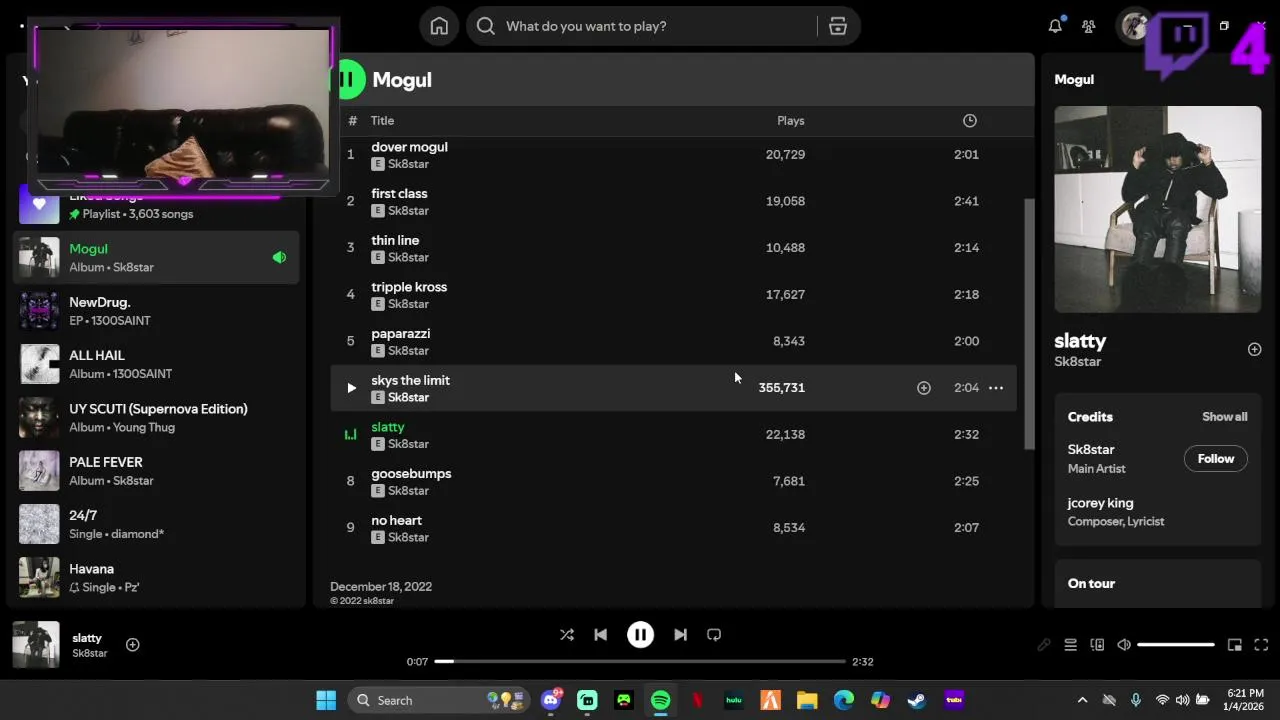Open Friend Activity icon beside the bell

[1089, 26]
